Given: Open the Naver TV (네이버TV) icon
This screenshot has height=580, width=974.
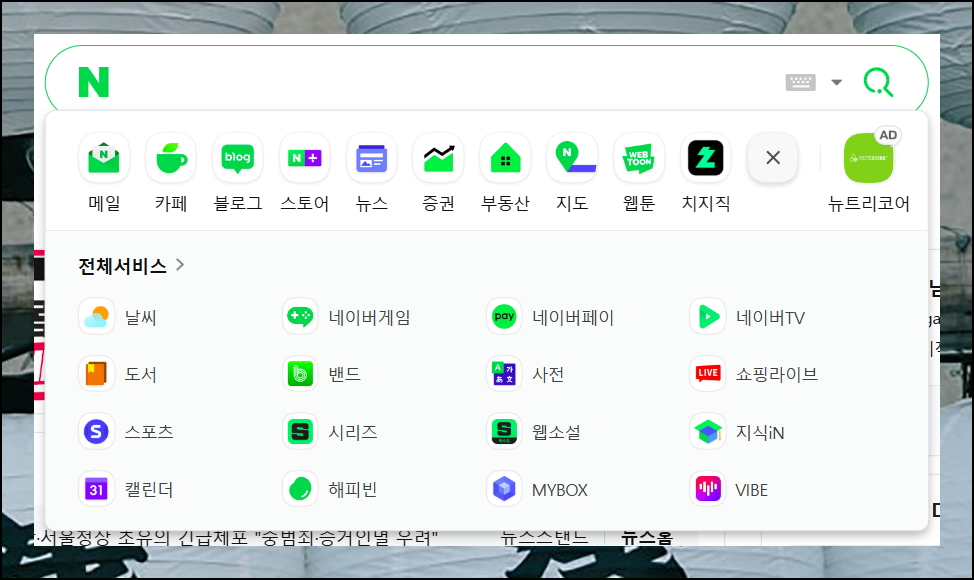Looking at the screenshot, I should click(x=708, y=317).
